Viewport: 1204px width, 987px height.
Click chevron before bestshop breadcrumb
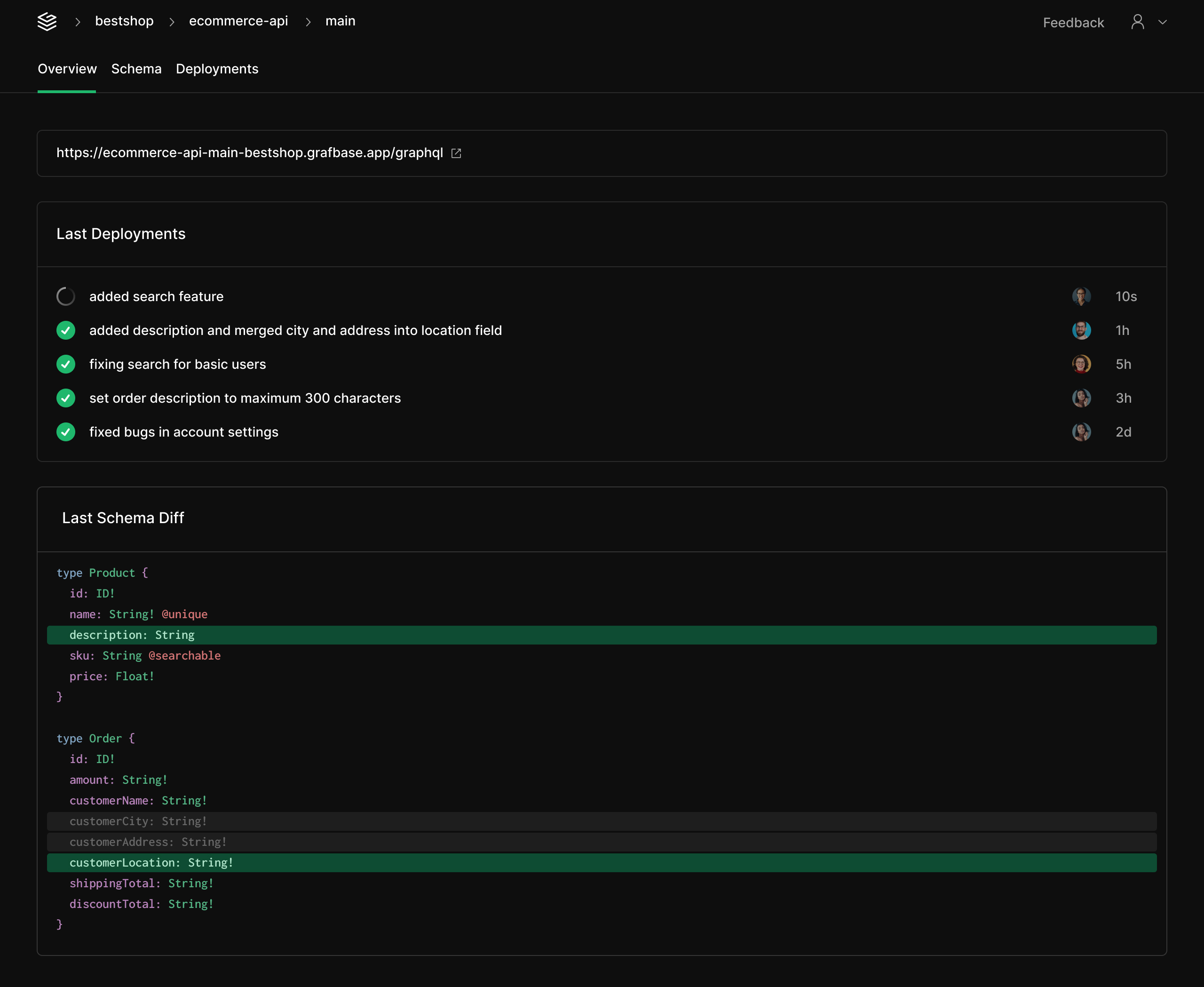(x=78, y=22)
